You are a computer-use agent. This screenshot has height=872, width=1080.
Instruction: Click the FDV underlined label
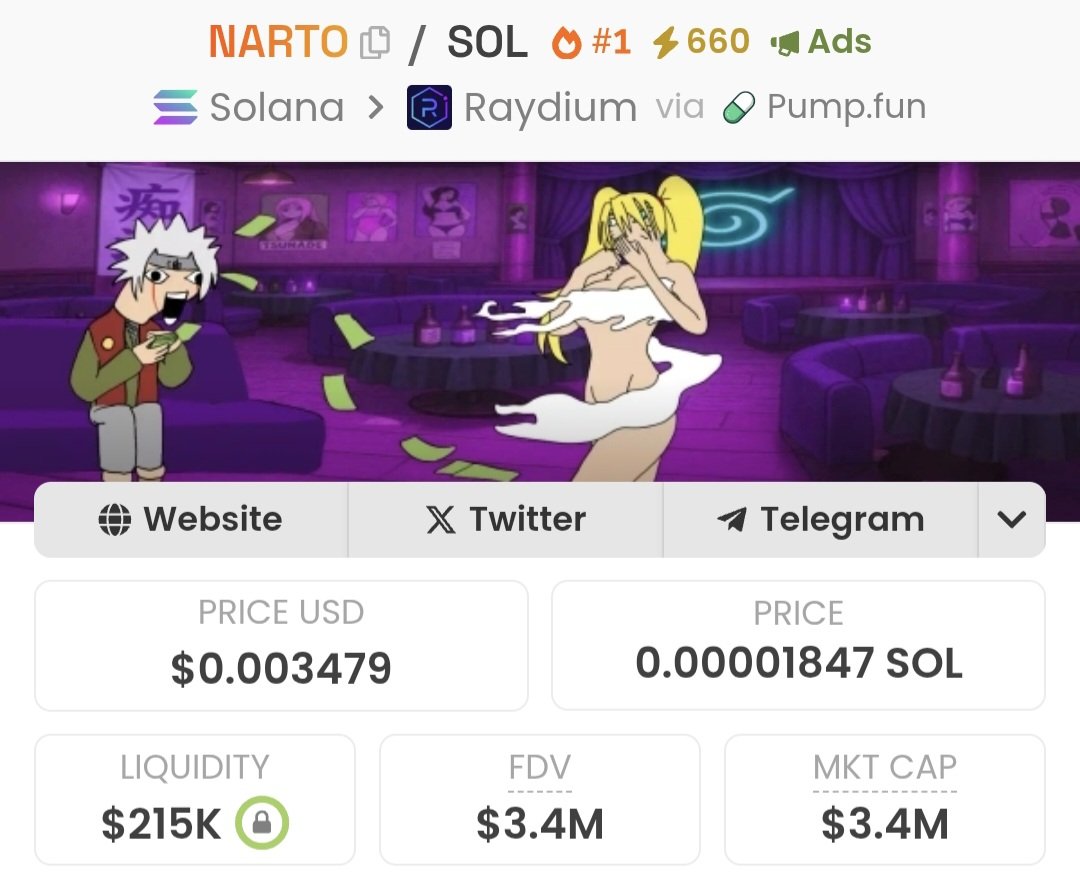540,767
